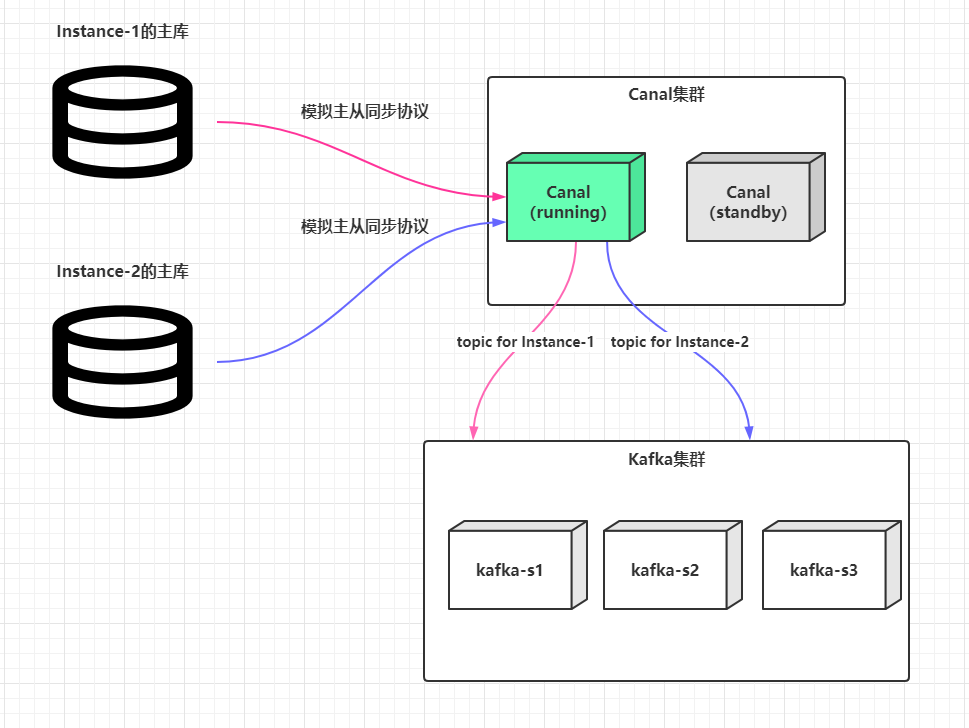The width and height of the screenshot is (969, 728).
Task: Select the Instance-2 primary database cylinder icon
Action: (x=122, y=362)
